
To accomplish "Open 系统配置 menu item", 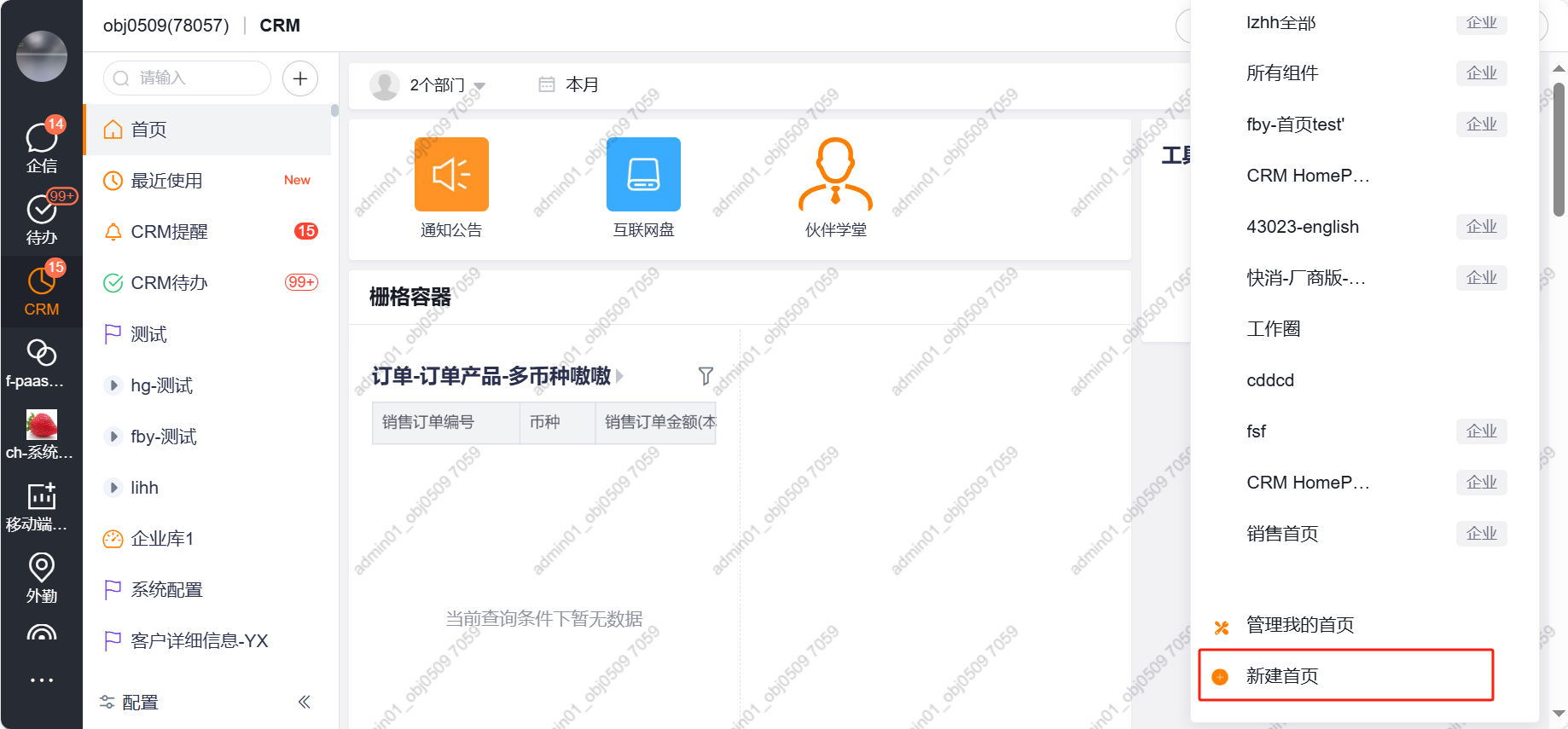I will point(207,590).
